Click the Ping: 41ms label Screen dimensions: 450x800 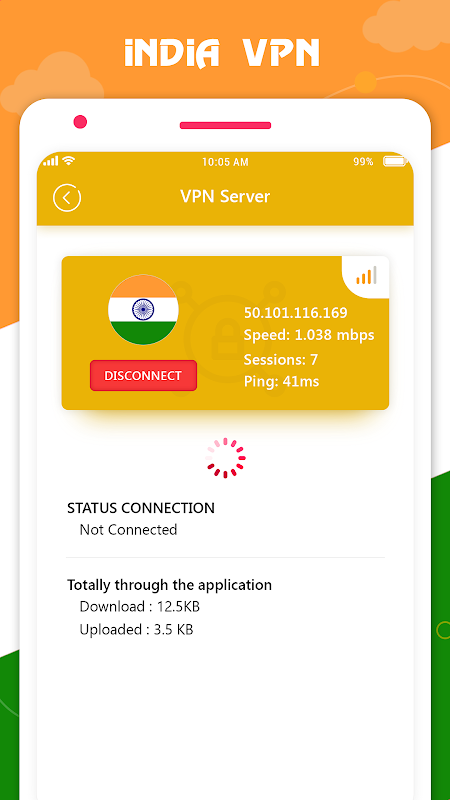point(281,381)
